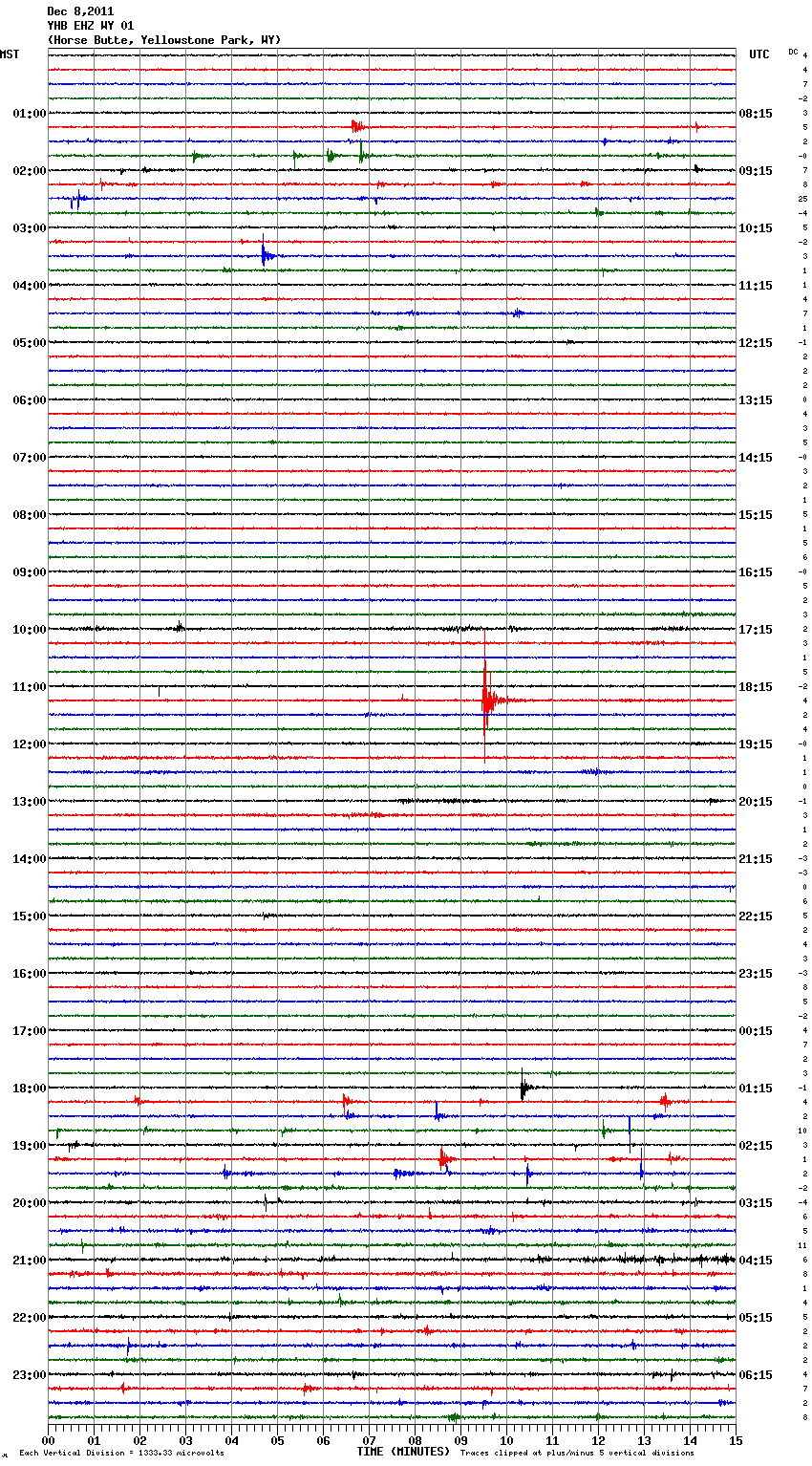Click the '07' minute tick on the bottom axis
Image resolution: width=812 pixels, height=1466 pixels.
click(x=369, y=1440)
